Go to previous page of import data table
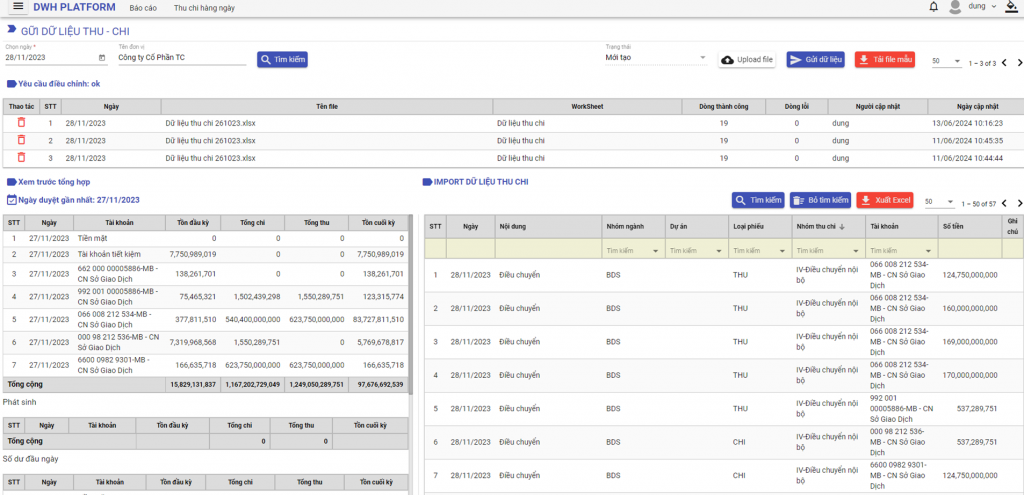1024x495 pixels. (1004, 203)
